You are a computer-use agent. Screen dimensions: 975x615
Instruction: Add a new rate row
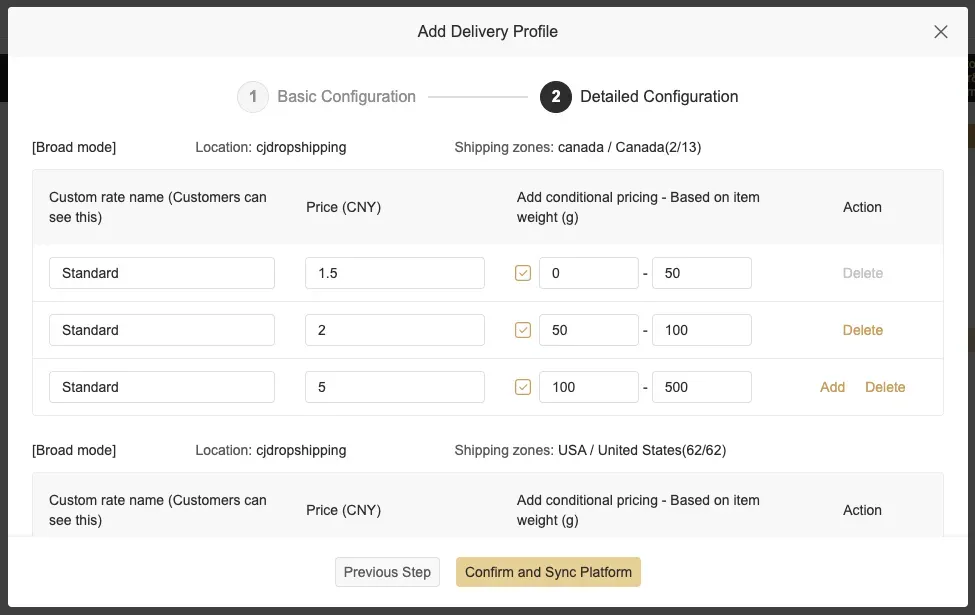click(x=832, y=387)
